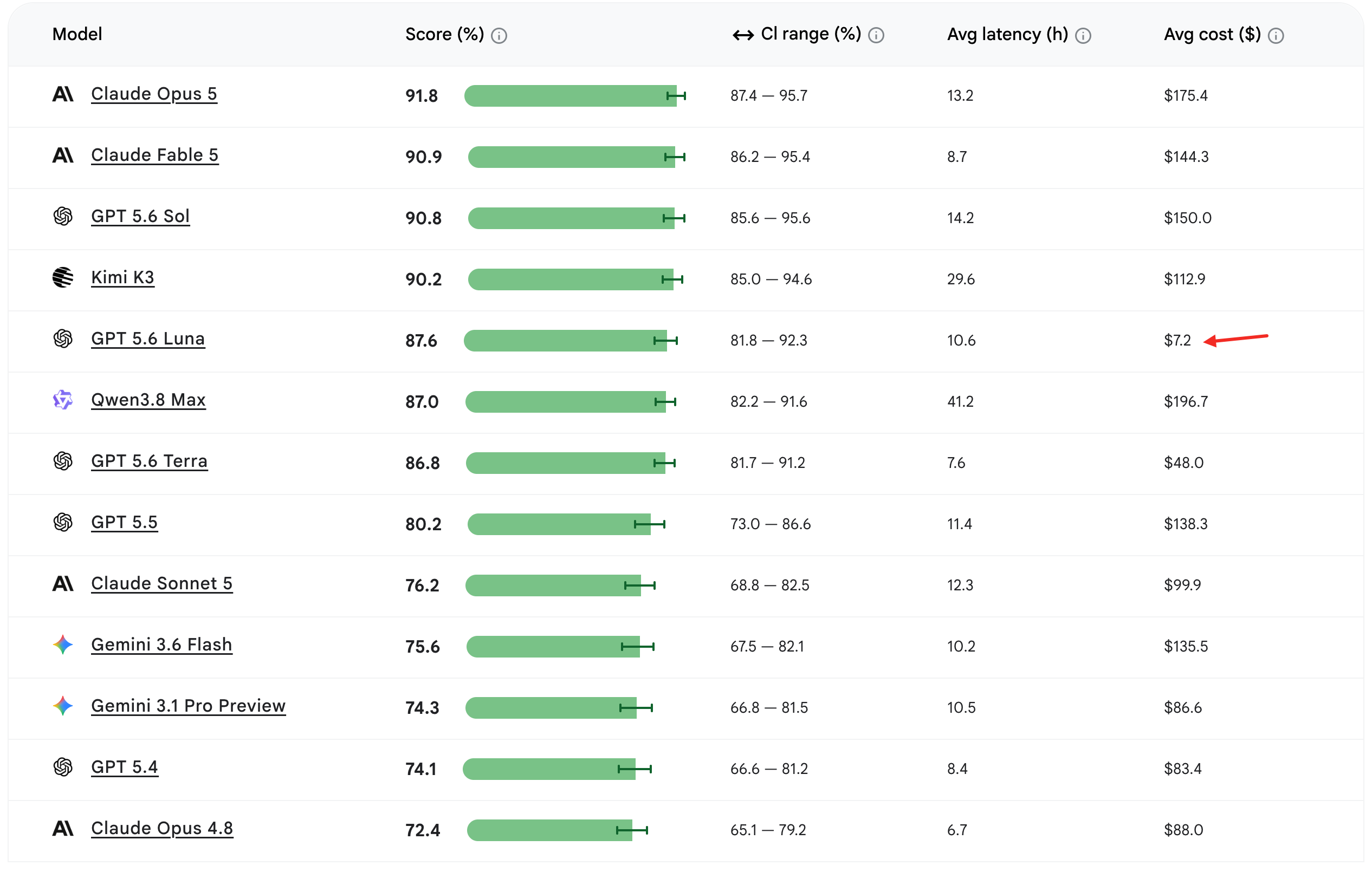
Task: Open the Claude Opus 5 model link
Action: 154,94
